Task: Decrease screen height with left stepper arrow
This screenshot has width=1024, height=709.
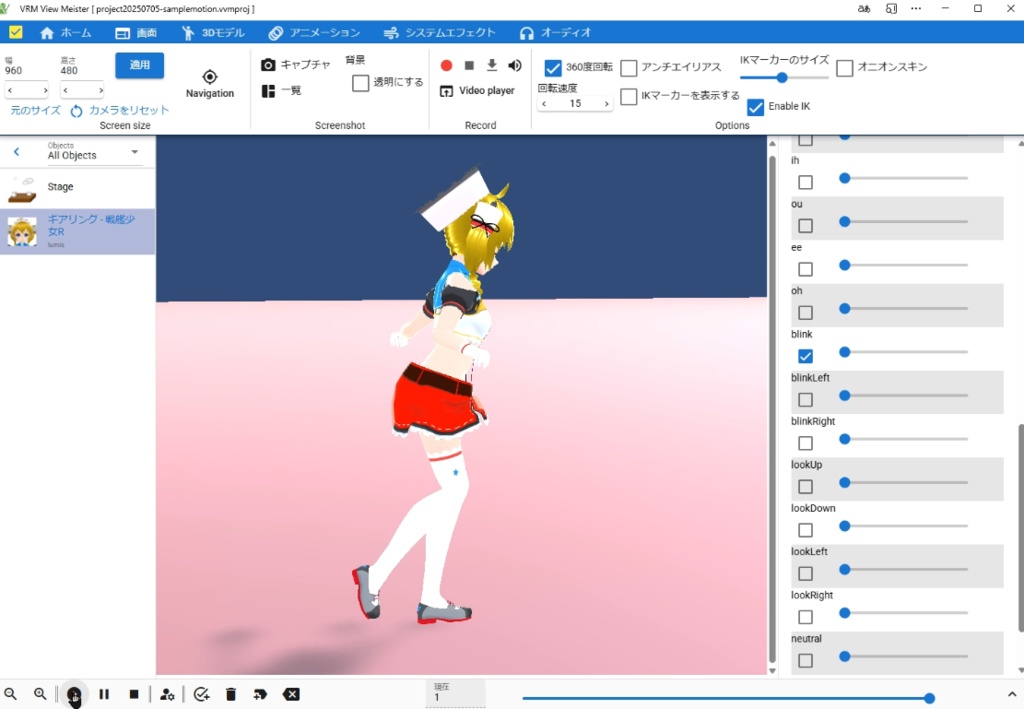Action: (65, 90)
